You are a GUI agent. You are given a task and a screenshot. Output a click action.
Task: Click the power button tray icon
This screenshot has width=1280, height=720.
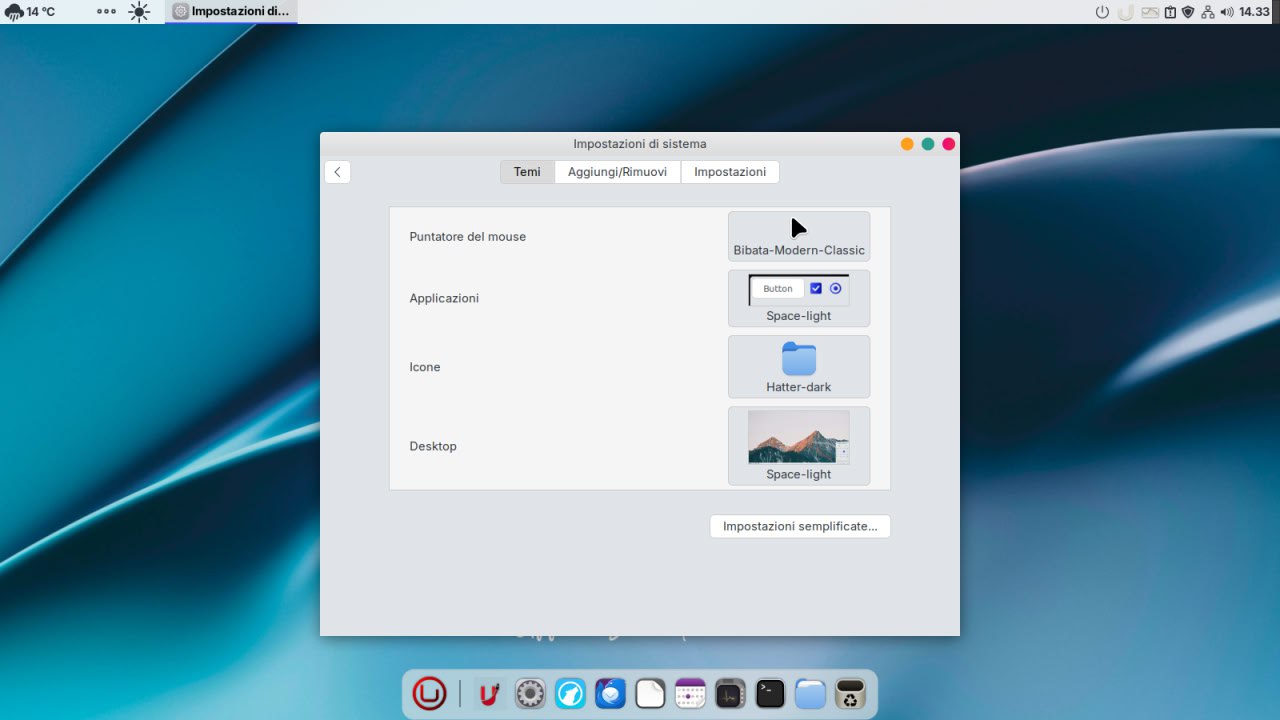click(x=1103, y=12)
